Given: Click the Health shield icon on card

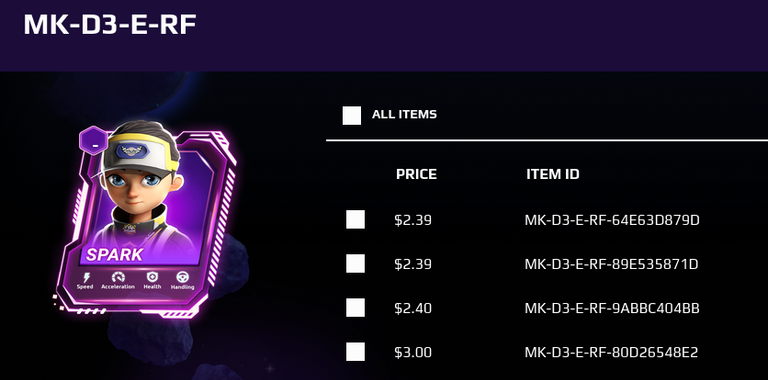Looking at the screenshot, I should pyautogui.click(x=152, y=277).
